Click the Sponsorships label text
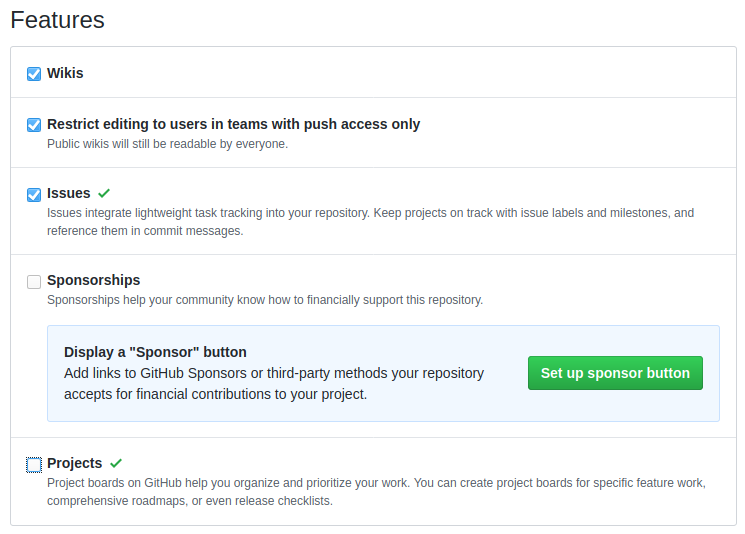 click(94, 280)
